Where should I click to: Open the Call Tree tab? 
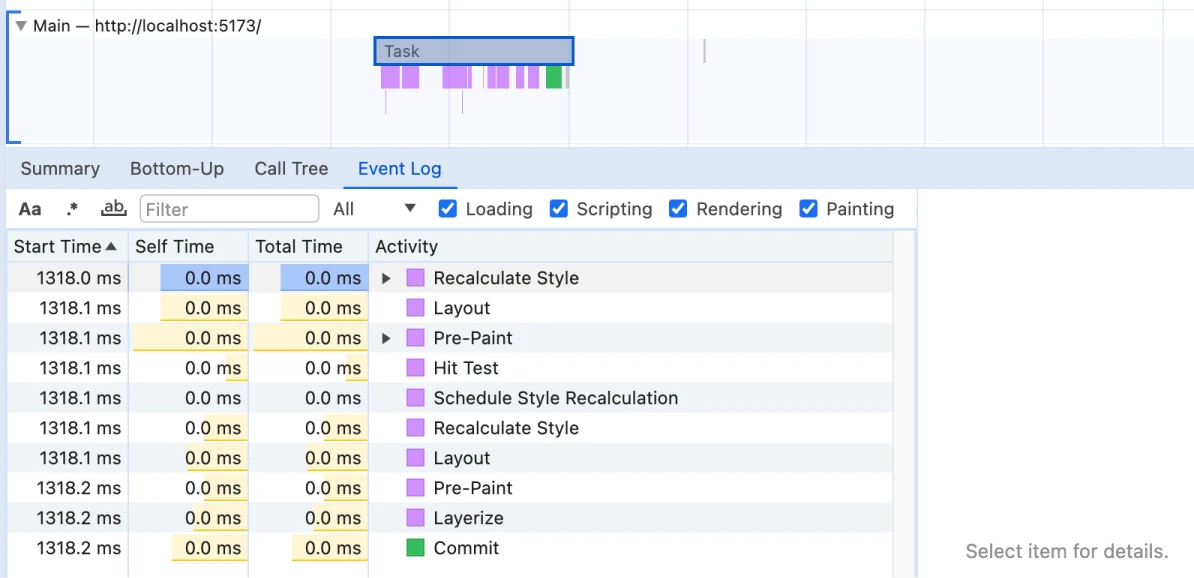click(291, 169)
